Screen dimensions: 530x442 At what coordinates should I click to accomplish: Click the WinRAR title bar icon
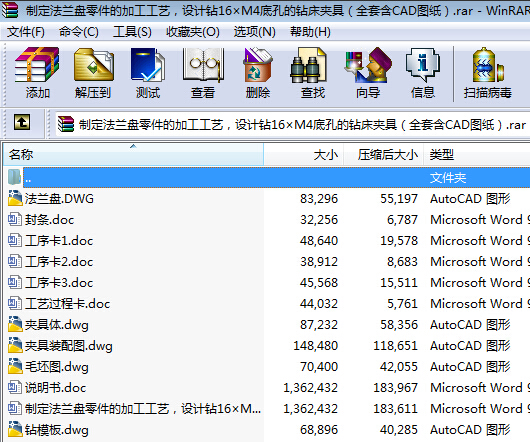pyautogui.click(x=10, y=10)
